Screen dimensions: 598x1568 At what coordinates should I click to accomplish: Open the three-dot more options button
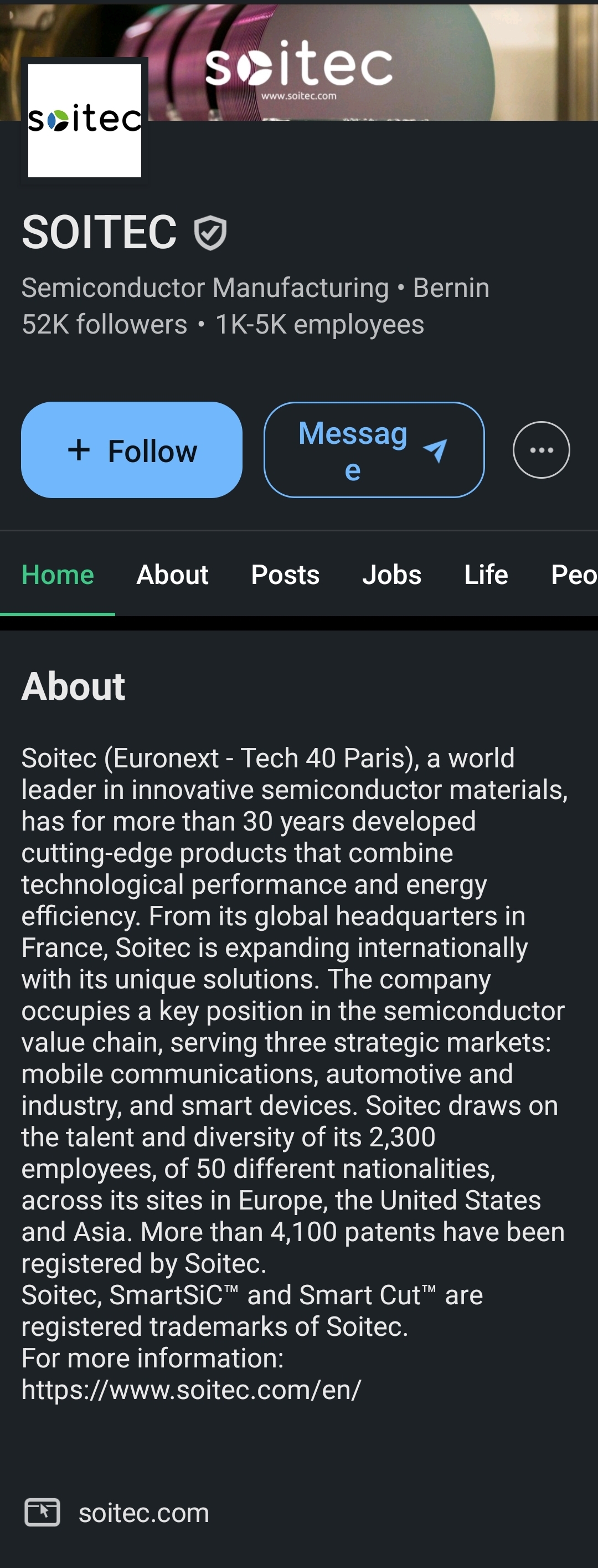pyautogui.click(x=541, y=450)
